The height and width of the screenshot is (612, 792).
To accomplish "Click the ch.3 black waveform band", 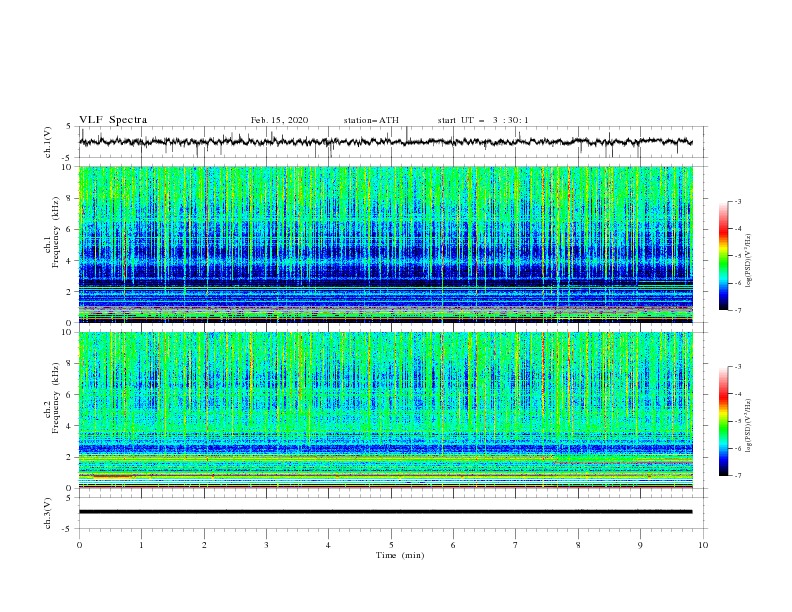I will (x=385, y=512).
